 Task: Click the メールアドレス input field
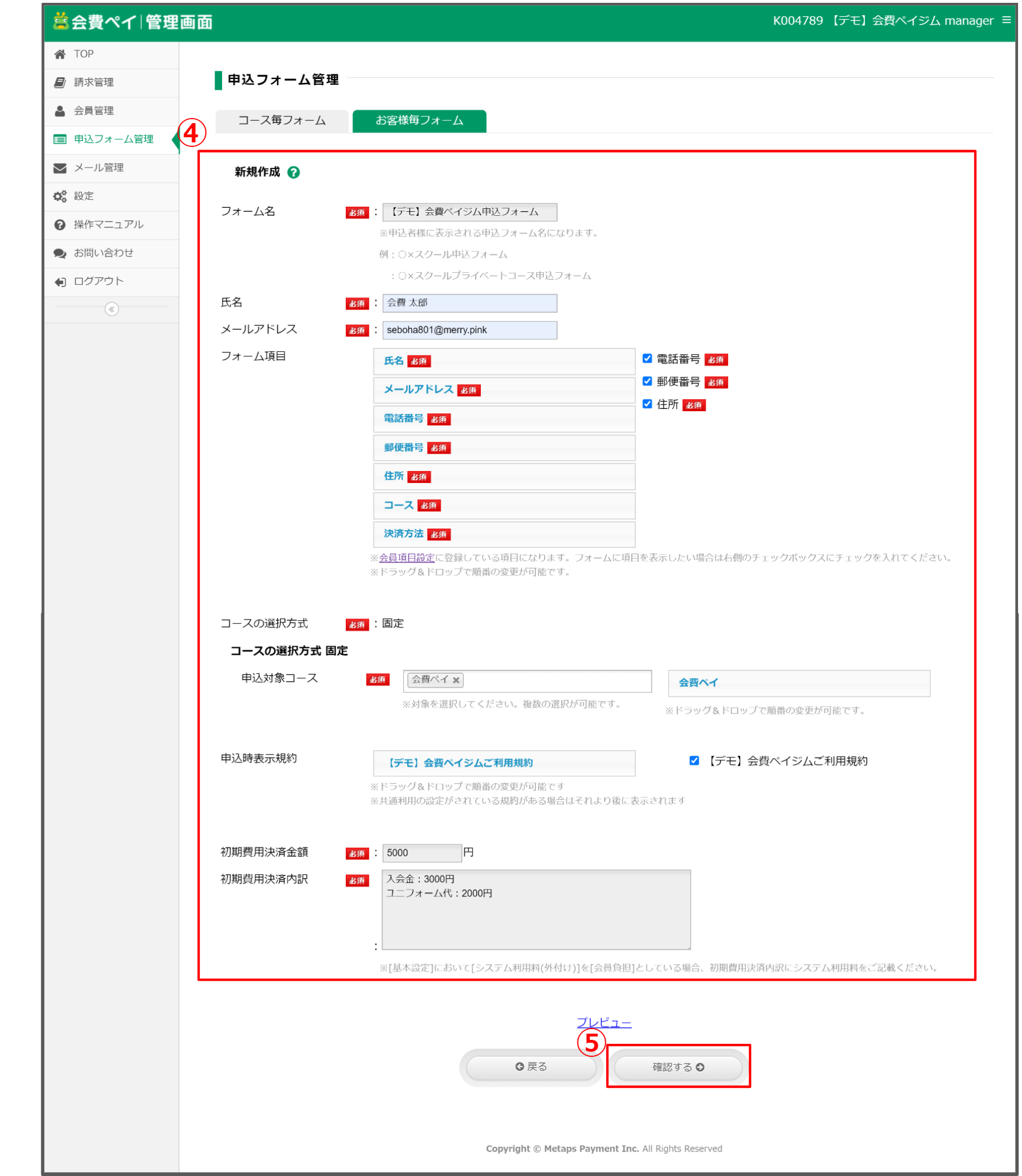[471, 330]
